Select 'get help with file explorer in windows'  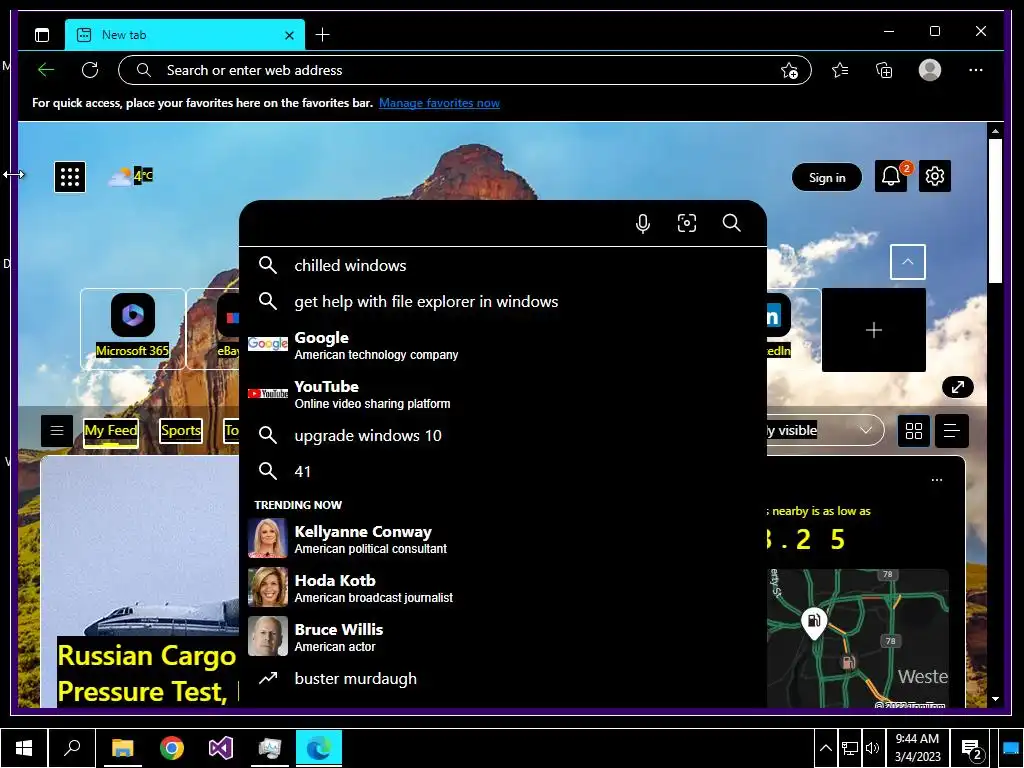[503, 301]
